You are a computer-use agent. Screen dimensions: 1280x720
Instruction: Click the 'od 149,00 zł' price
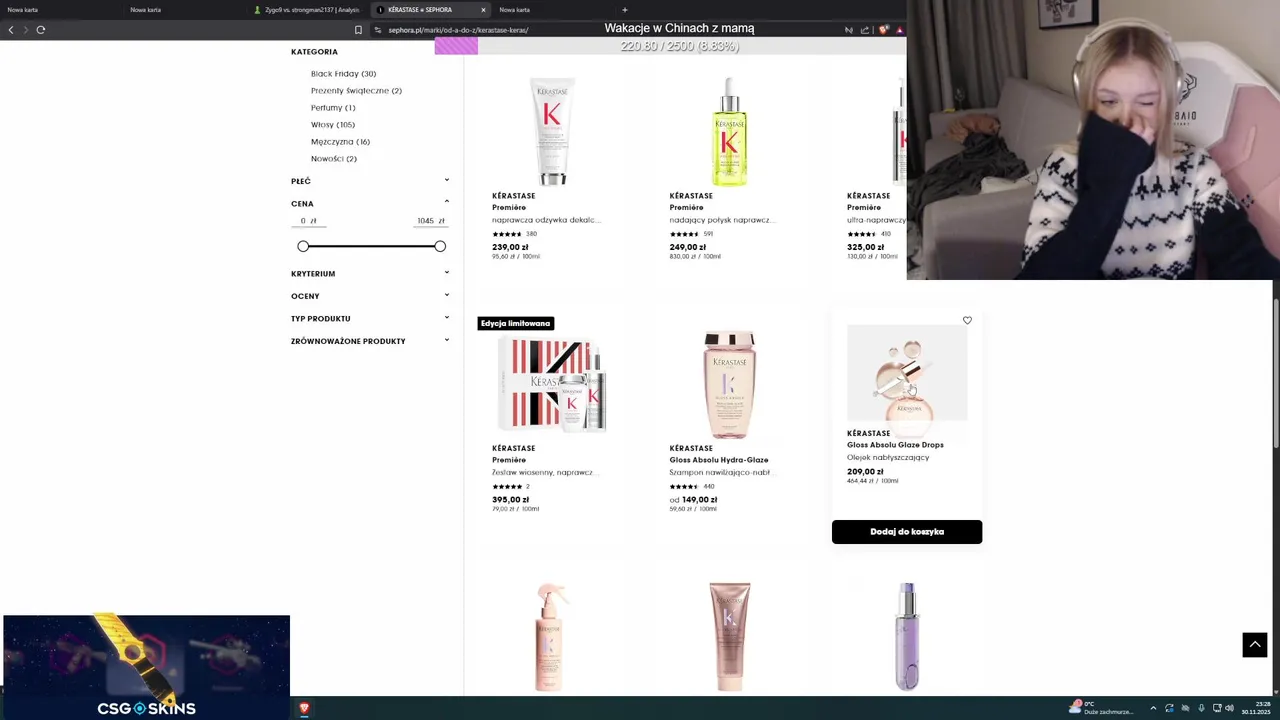693,500
